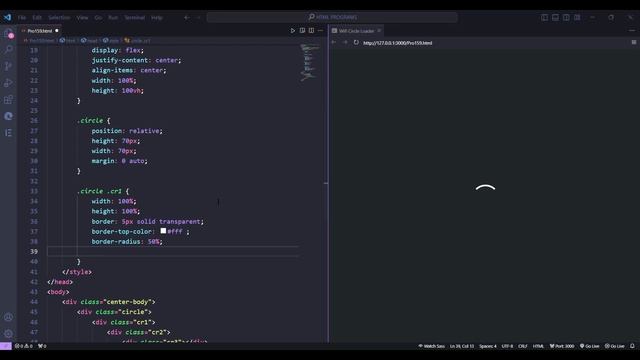Viewport: 640px width, 360px height.
Task: Place the cursor on empty line 39
Action: pyautogui.click(x=173, y=251)
